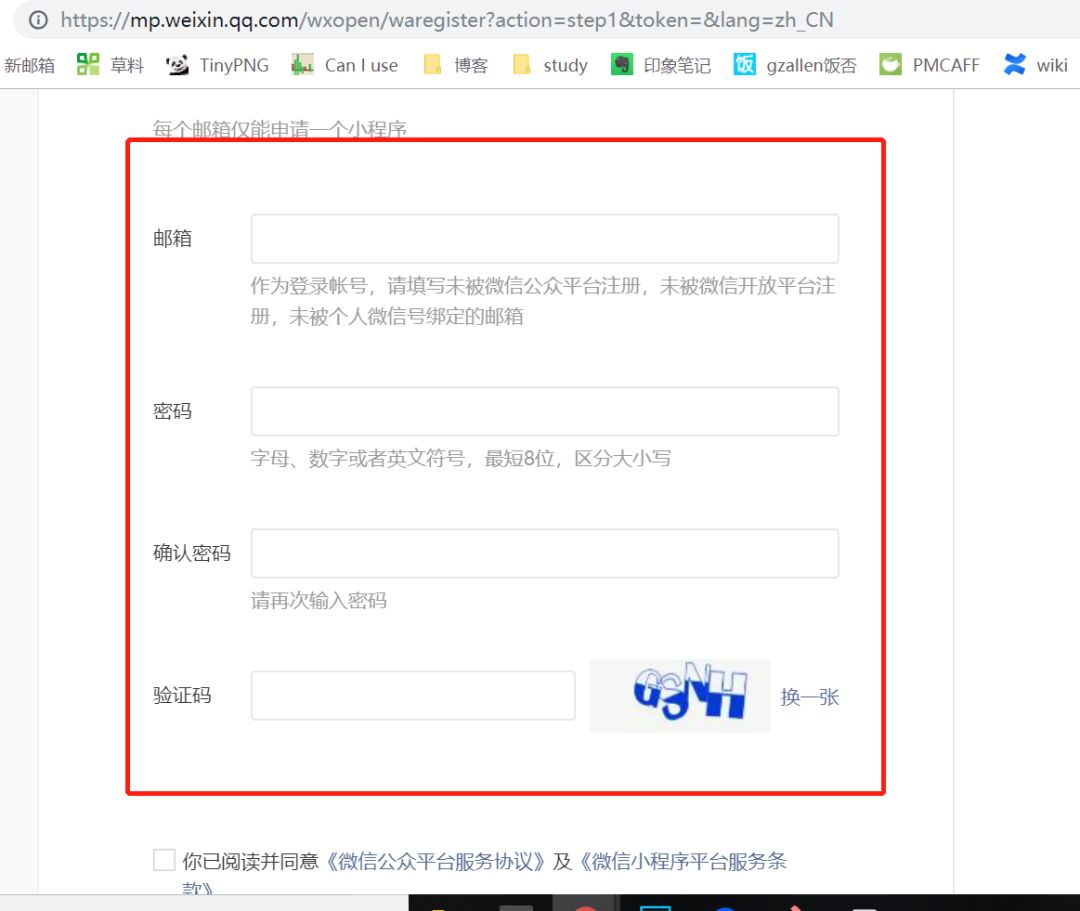Screen dimensions: 1080x911
Task: Open the 印象笔记 Evernote bookmark icon
Action: (x=621, y=65)
